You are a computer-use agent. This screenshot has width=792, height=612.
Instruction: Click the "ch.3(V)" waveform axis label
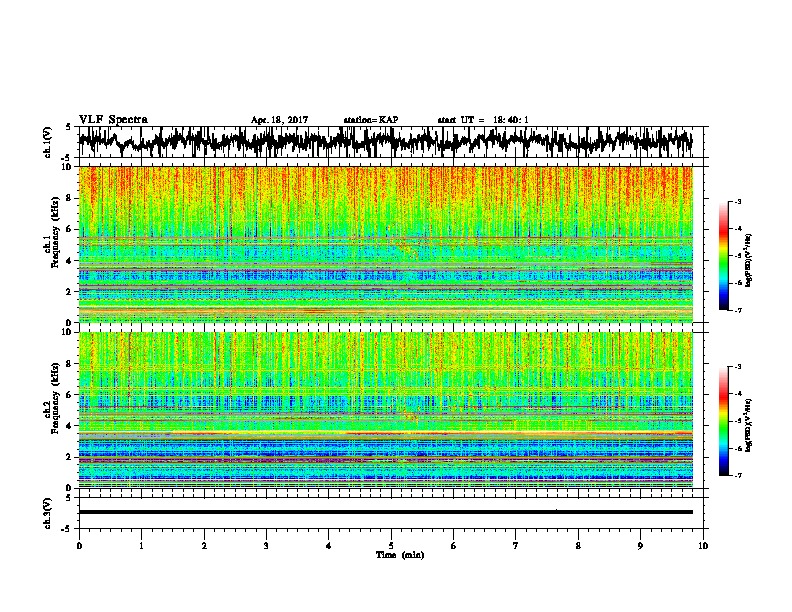tap(47, 514)
